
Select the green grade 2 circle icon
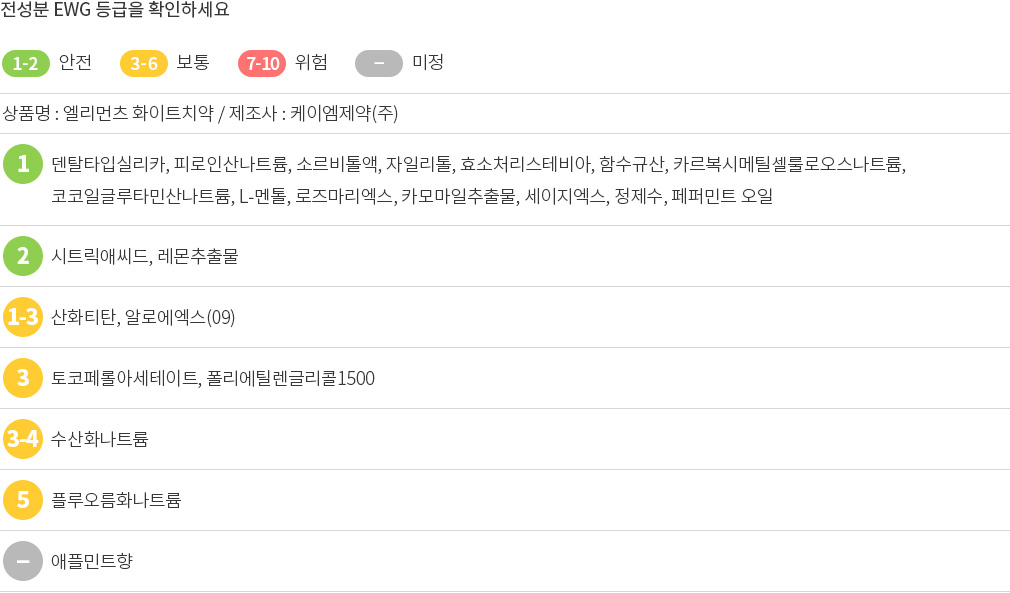click(23, 256)
